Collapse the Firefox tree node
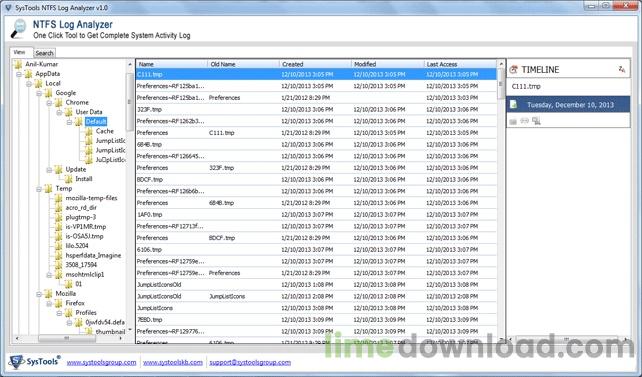The image size is (642, 377). click(x=49, y=303)
